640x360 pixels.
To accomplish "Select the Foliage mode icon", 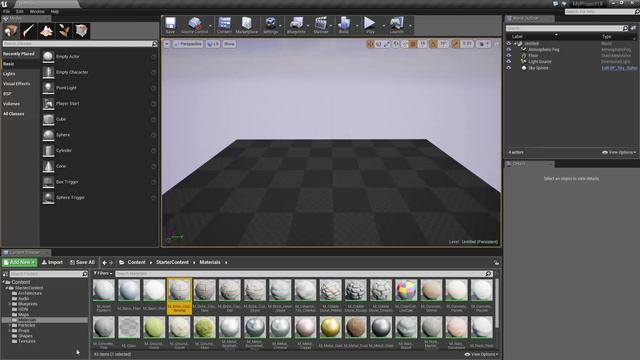I will (64, 31).
